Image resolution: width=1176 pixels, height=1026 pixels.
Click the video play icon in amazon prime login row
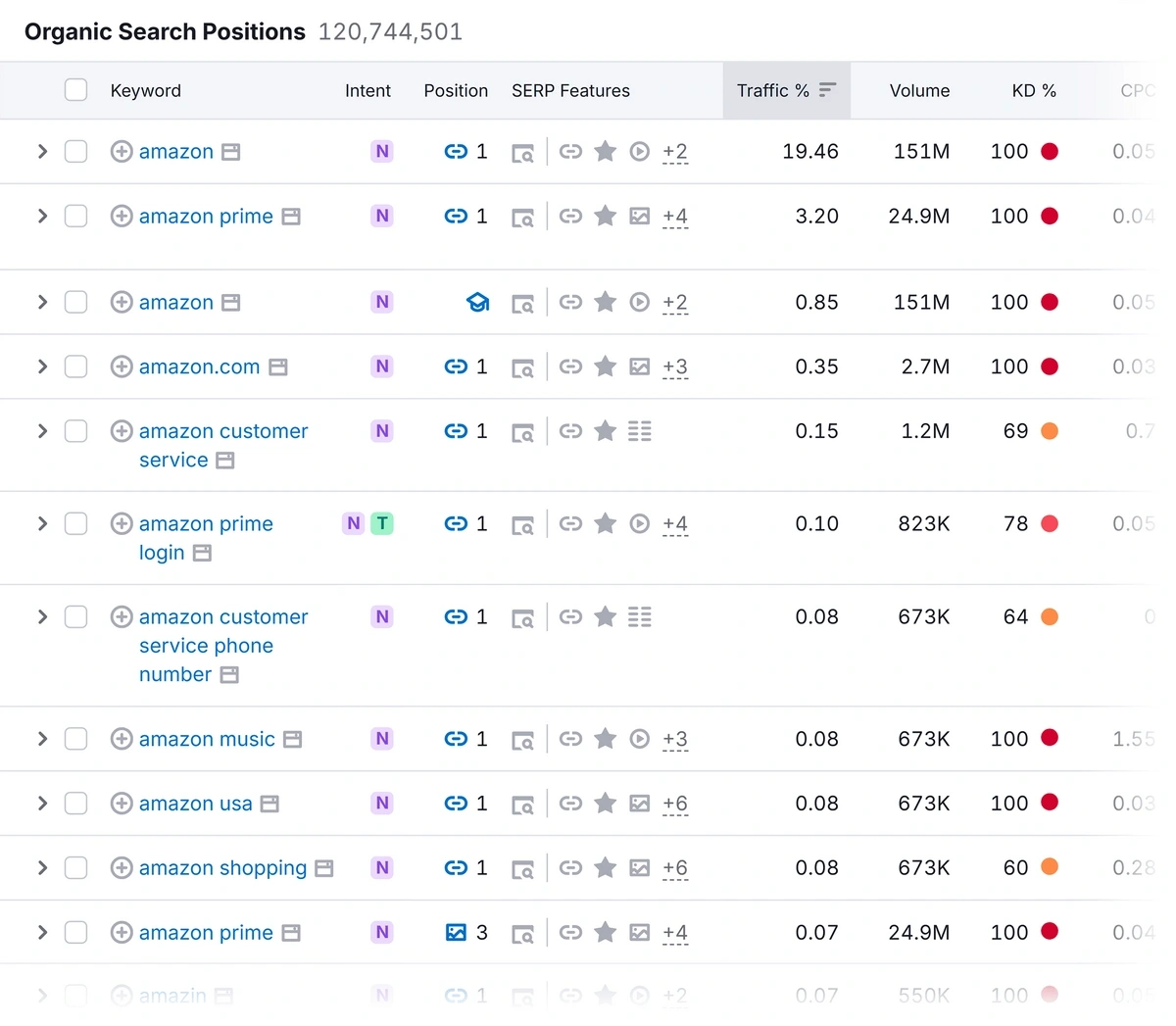[x=640, y=524]
